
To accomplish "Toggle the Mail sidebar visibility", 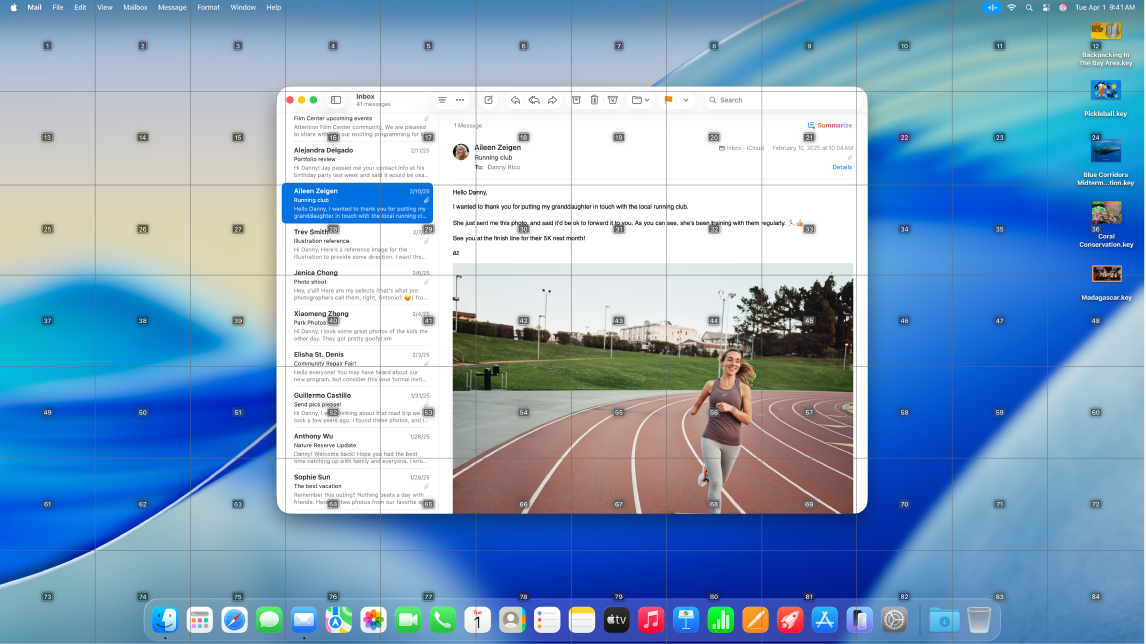I will (335, 100).
